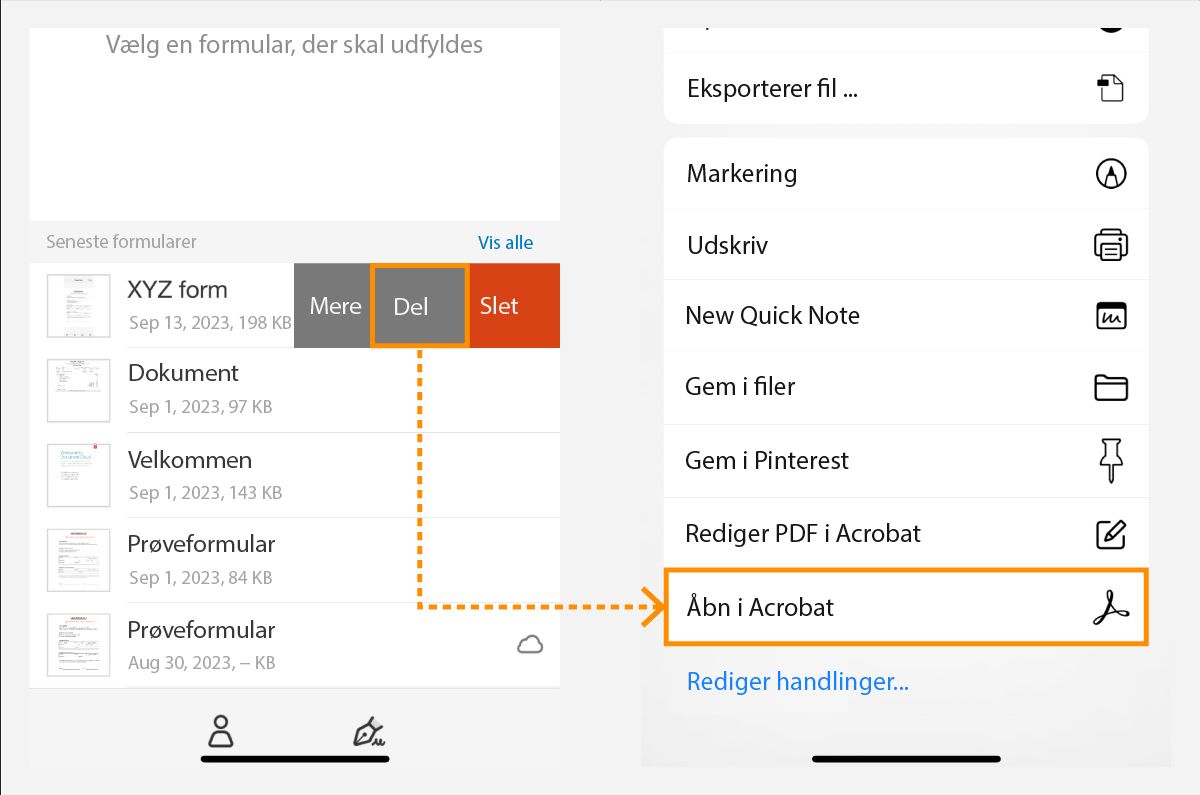Click the pen annotation icon for Markering

click(1110, 172)
